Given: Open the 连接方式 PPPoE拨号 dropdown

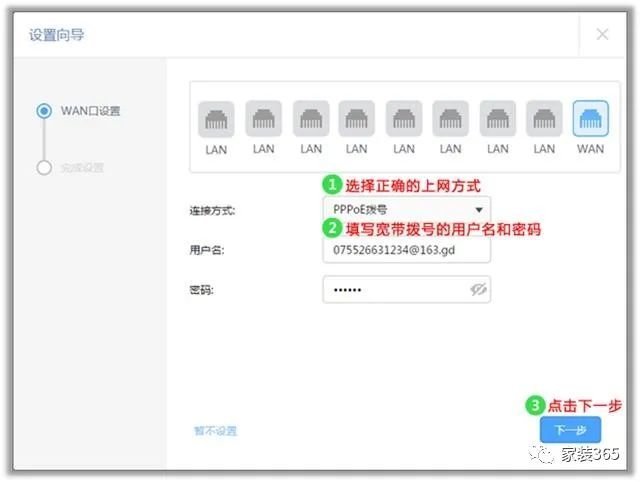Looking at the screenshot, I should click(x=407, y=210).
